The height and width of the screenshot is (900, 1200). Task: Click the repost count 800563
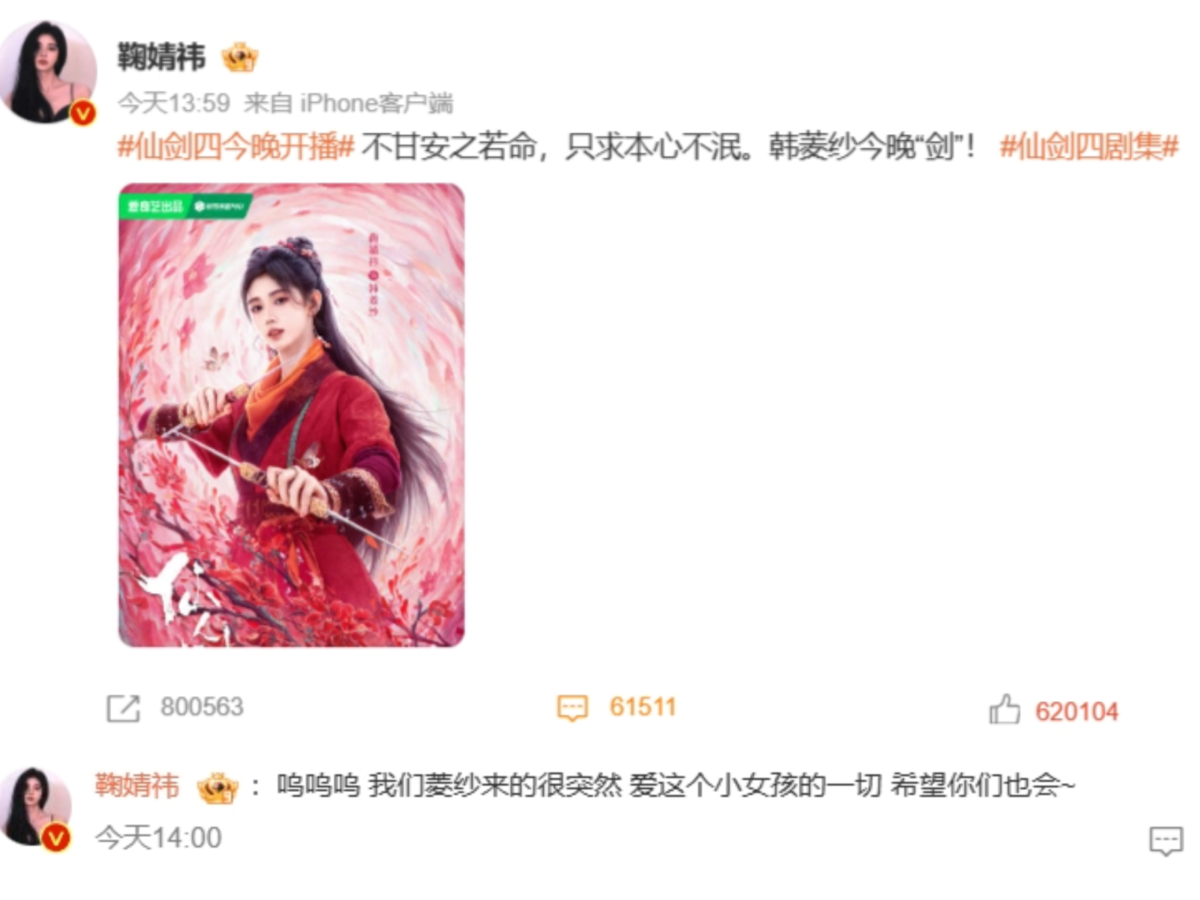point(202,708)
